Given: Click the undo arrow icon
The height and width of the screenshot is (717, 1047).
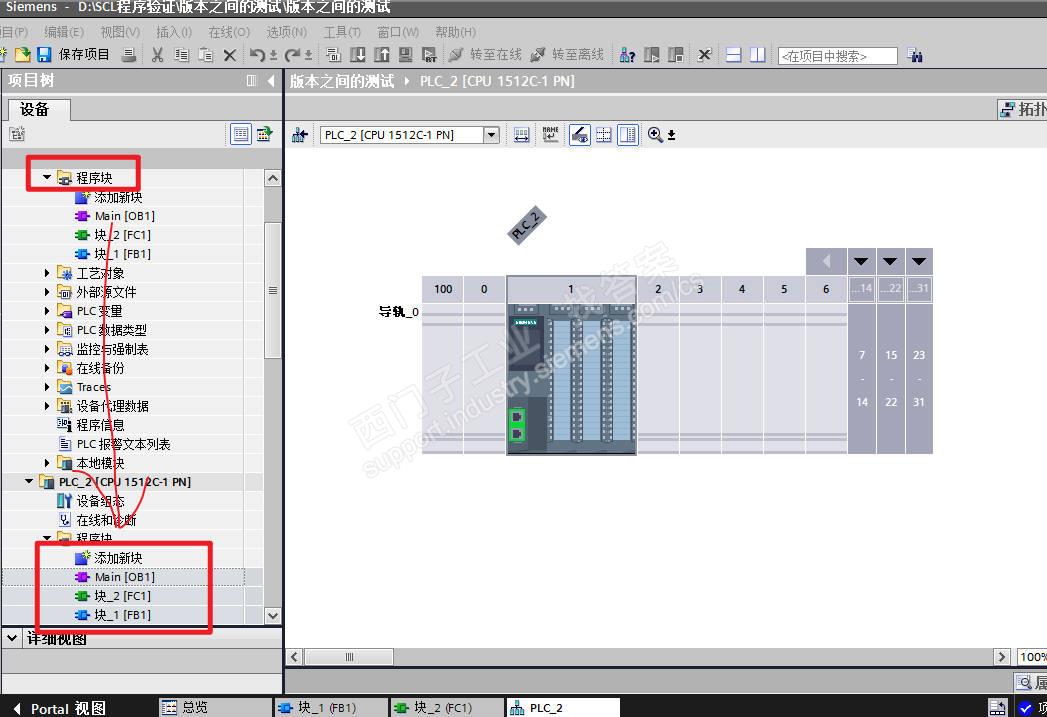Looking at the screenshot, I should [257, 55].
